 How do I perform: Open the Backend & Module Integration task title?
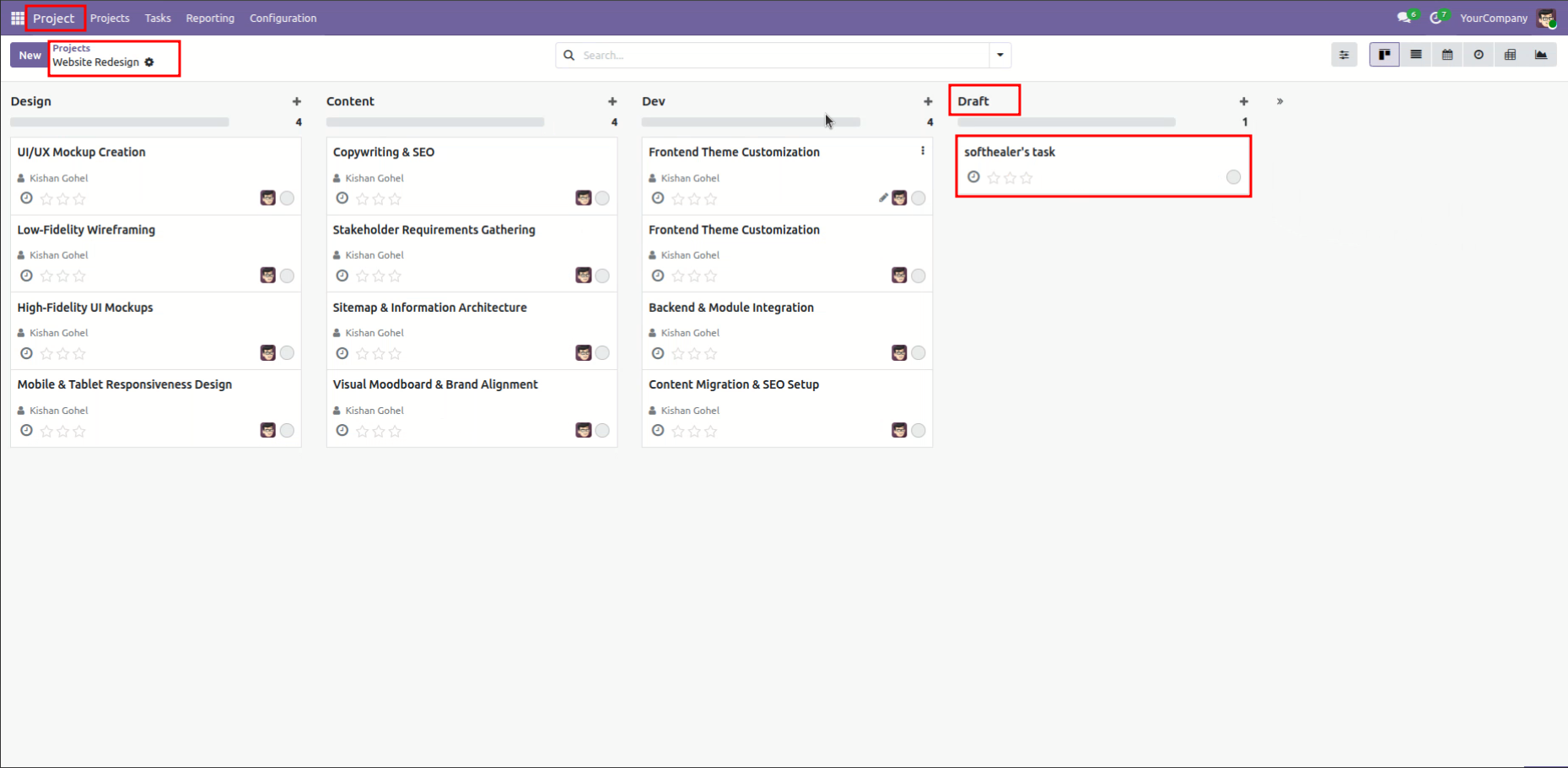[731, 308]
